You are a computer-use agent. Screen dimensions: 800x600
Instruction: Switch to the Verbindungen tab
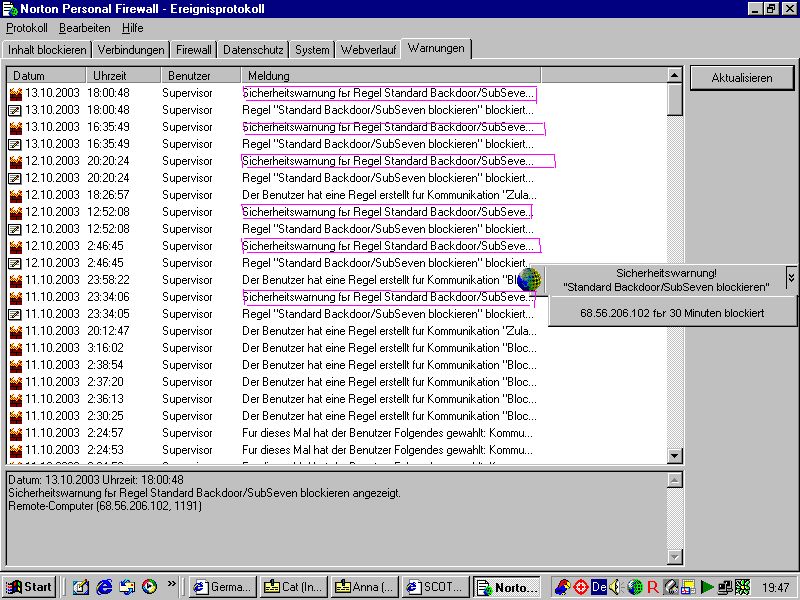131,50
